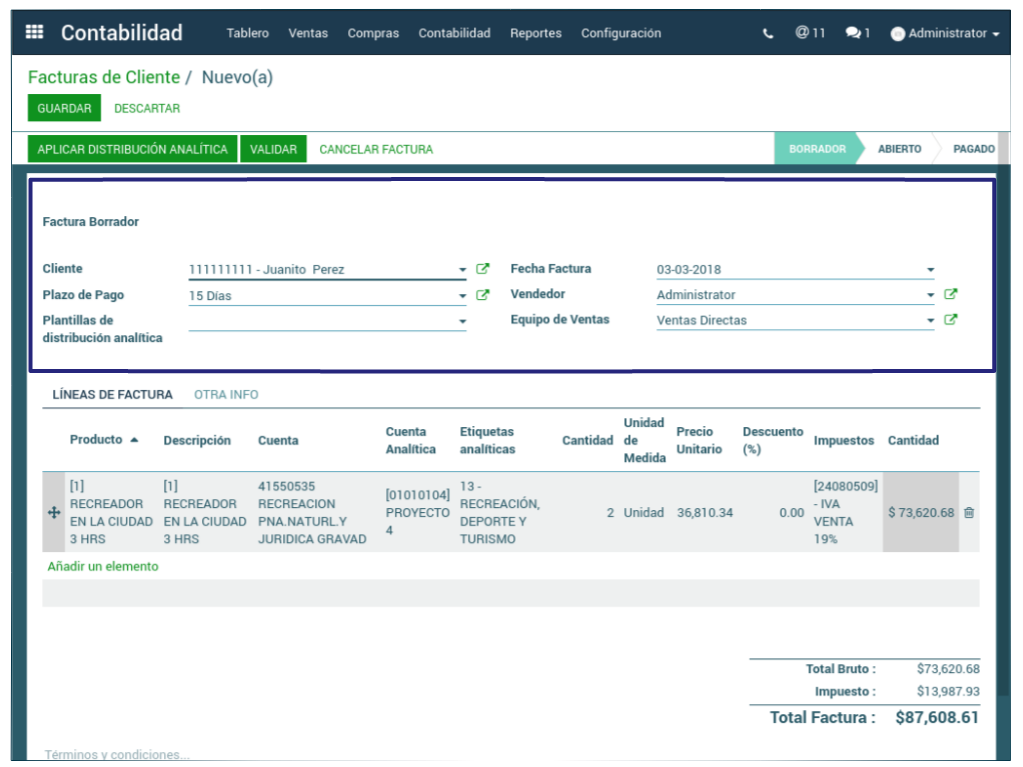Switch to the Otra Info tab
The image size is (1023, 767).
click(226, 395)
